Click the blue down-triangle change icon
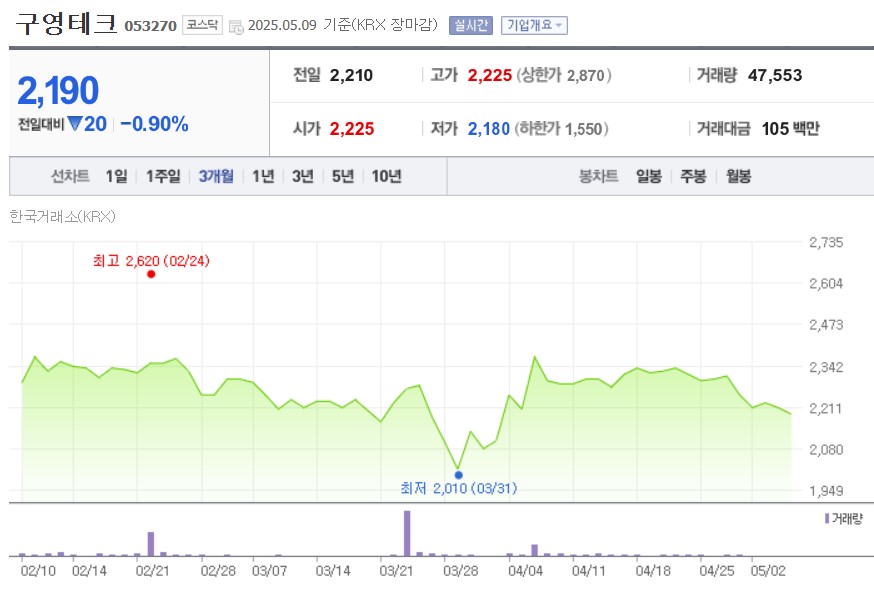The image size is (874, 590). [x=74, y=123]
